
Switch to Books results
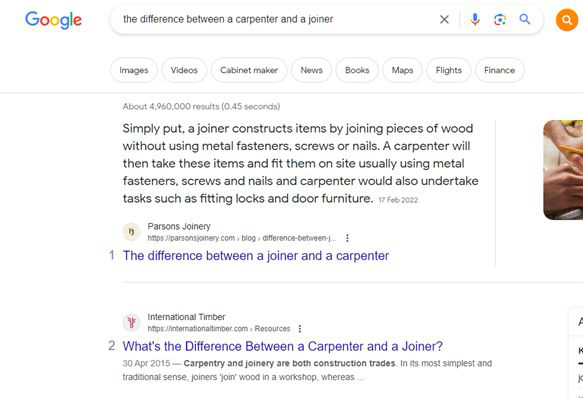point(357,70)
